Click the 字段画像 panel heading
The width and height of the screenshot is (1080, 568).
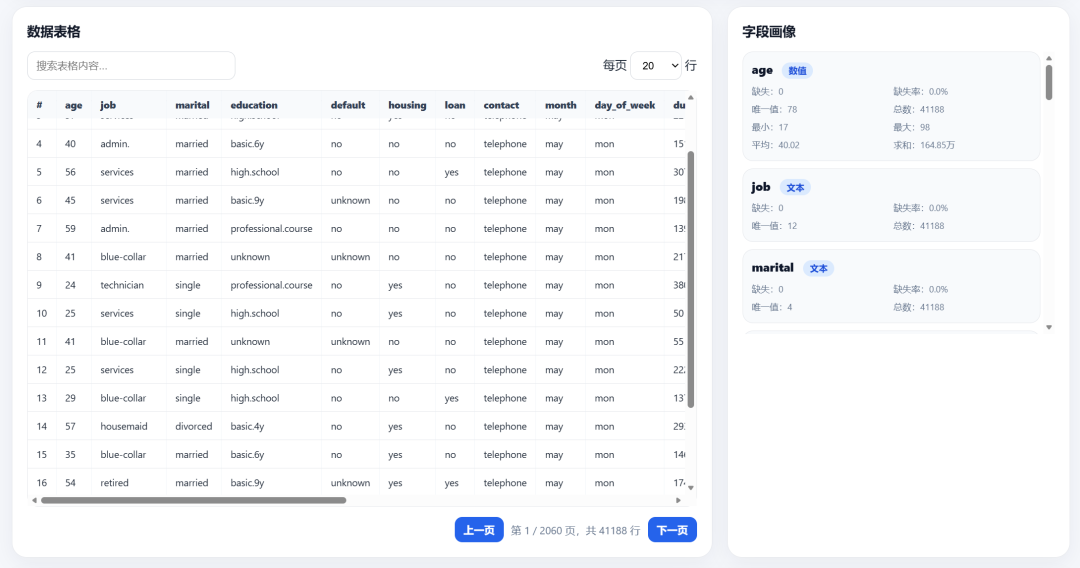point(769,32)
